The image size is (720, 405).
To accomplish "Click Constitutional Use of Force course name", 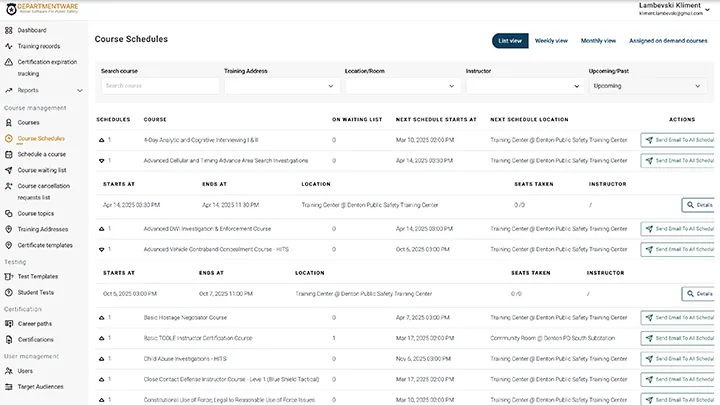I will click(229, 400).
